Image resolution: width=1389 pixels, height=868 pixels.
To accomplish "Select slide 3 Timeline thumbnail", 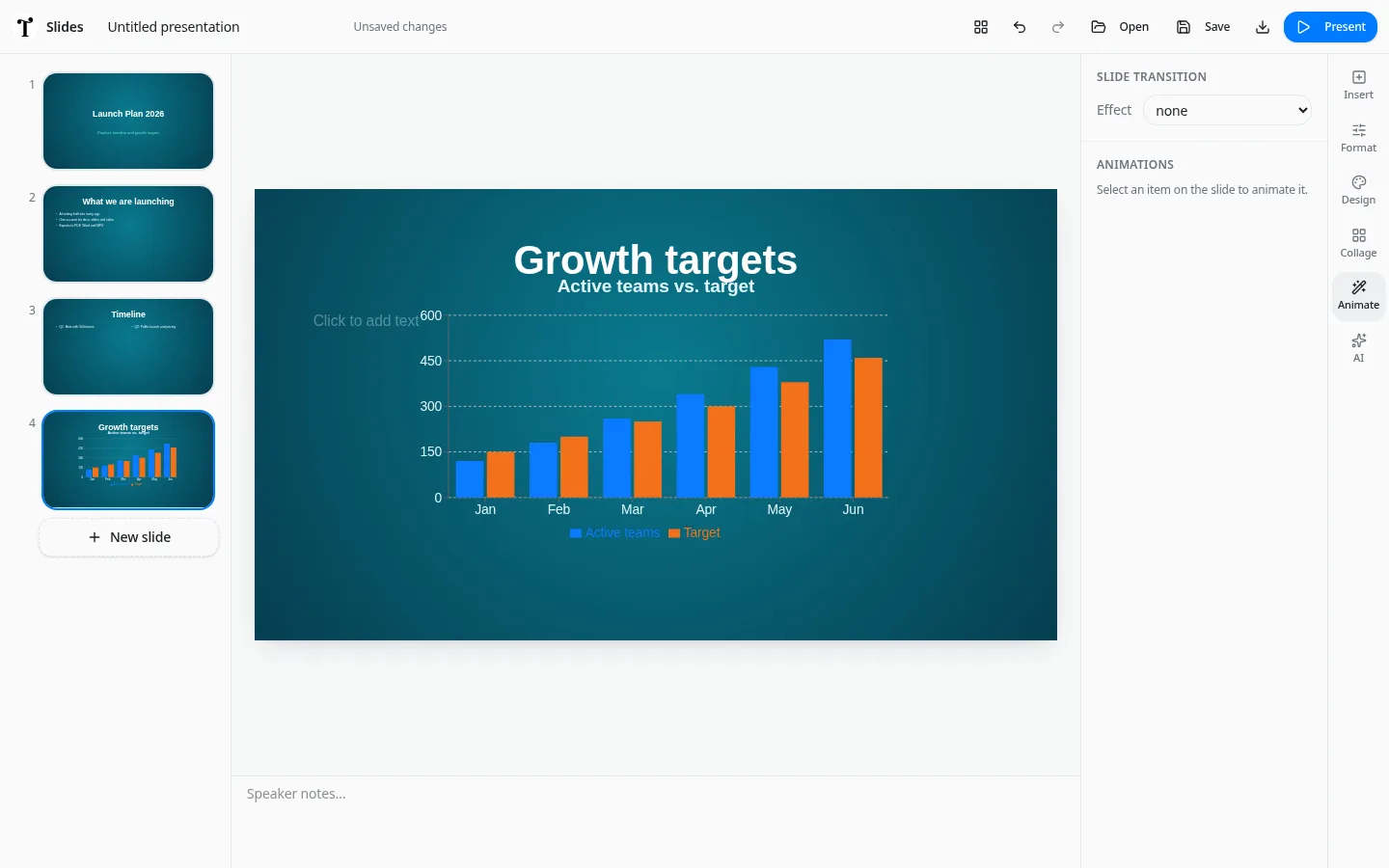I will coord(128,347).
